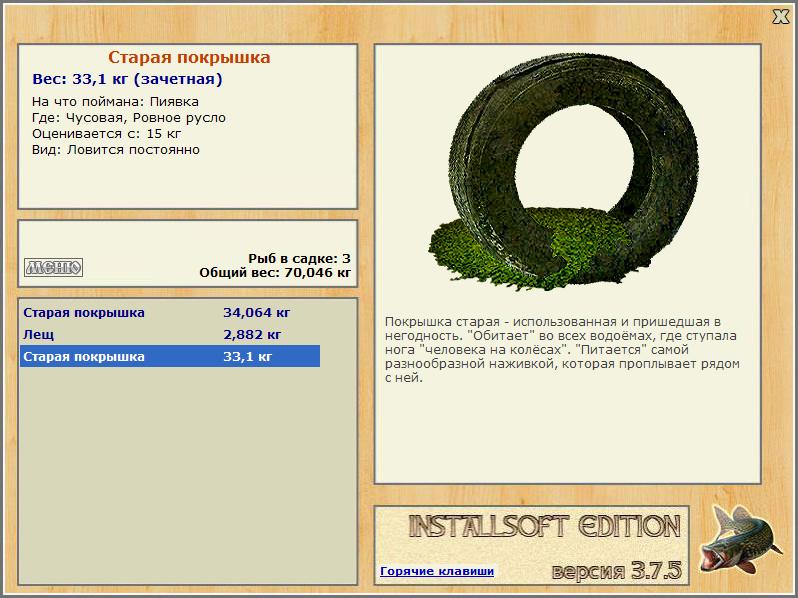Click the Меню button
798x598 pixels.
53,267
